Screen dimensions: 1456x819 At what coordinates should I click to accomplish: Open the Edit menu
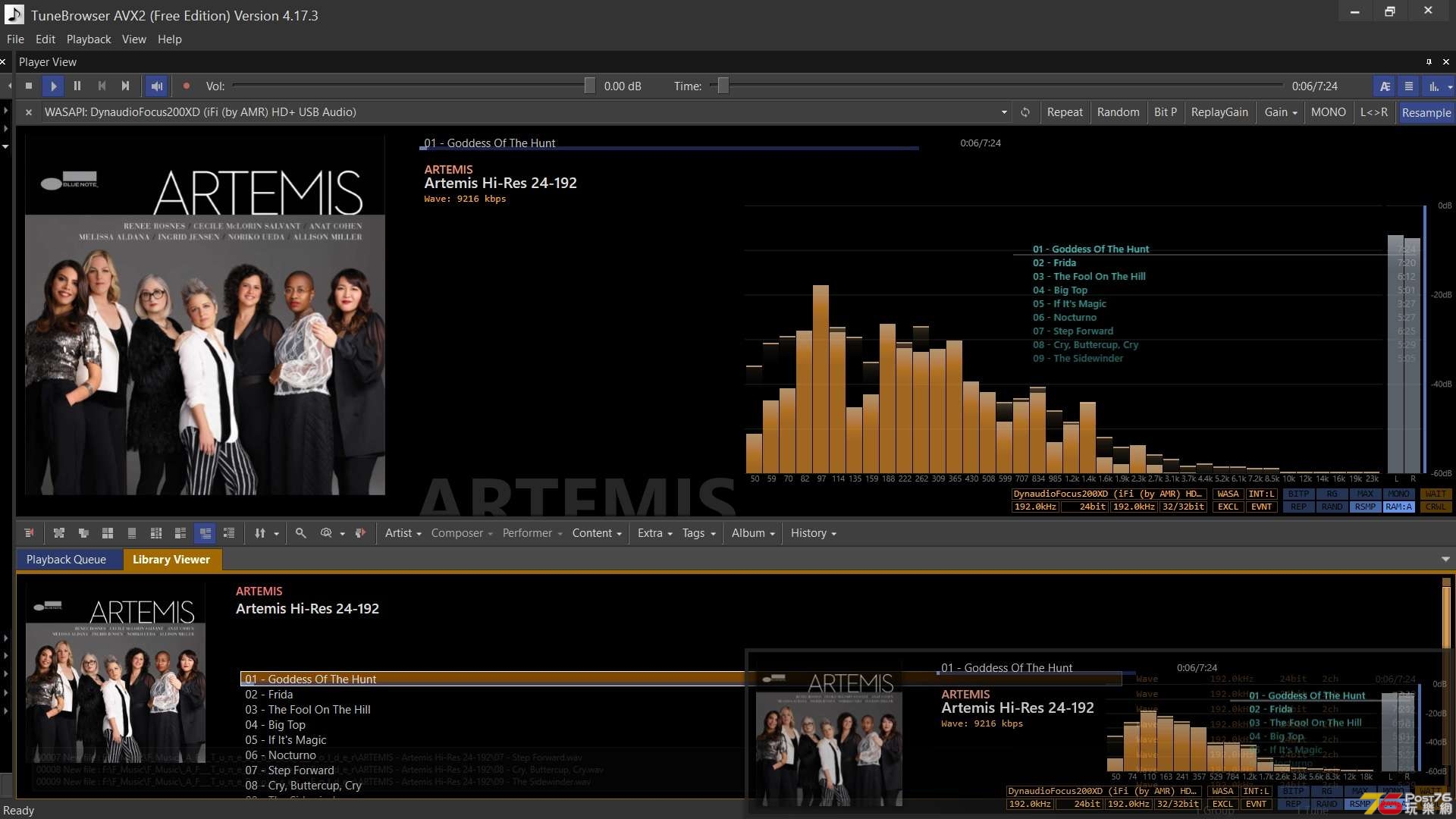coord(45,39)
